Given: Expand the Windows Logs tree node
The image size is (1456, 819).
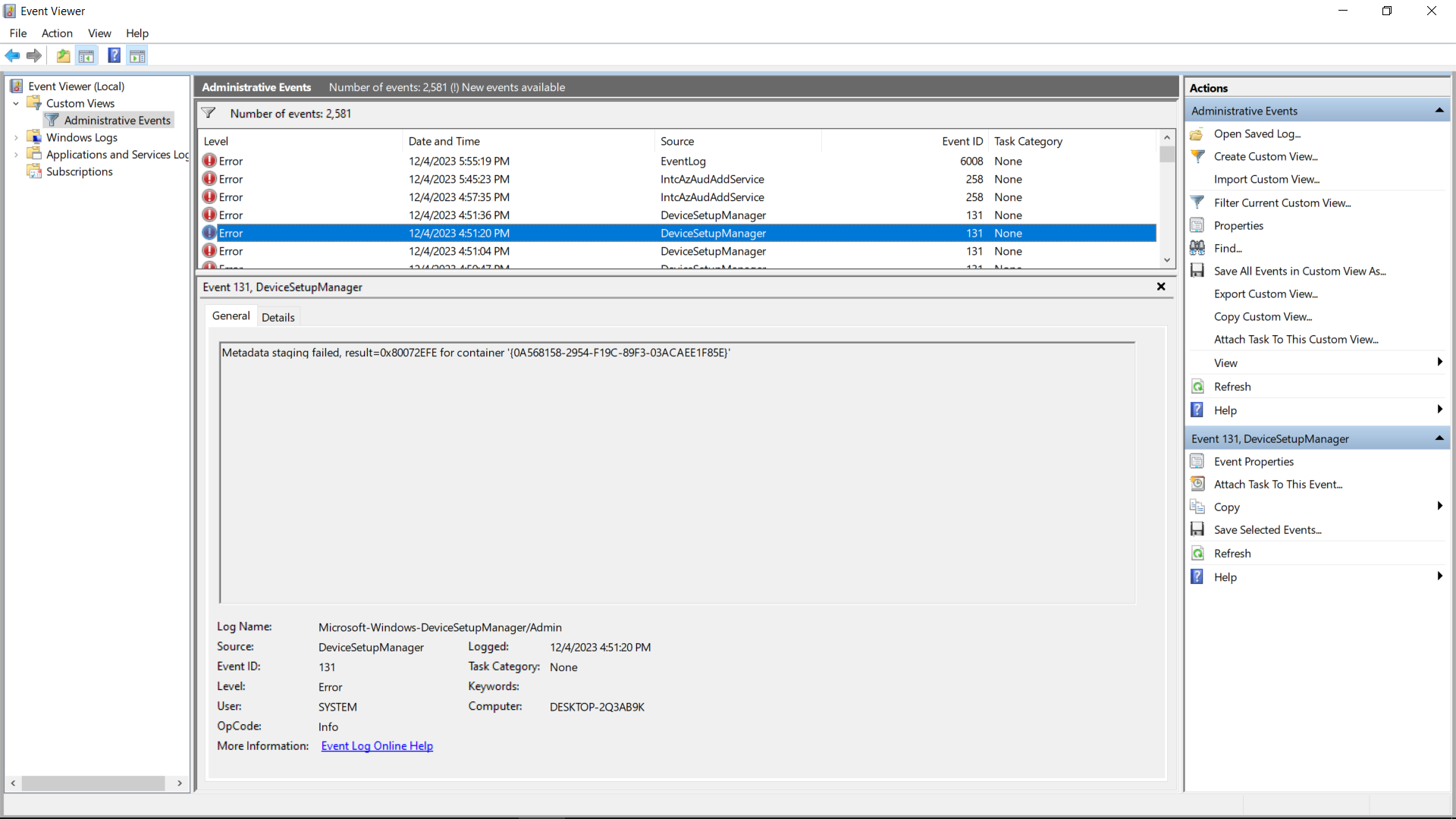Looking at the screenshot, I should (16, 137).
